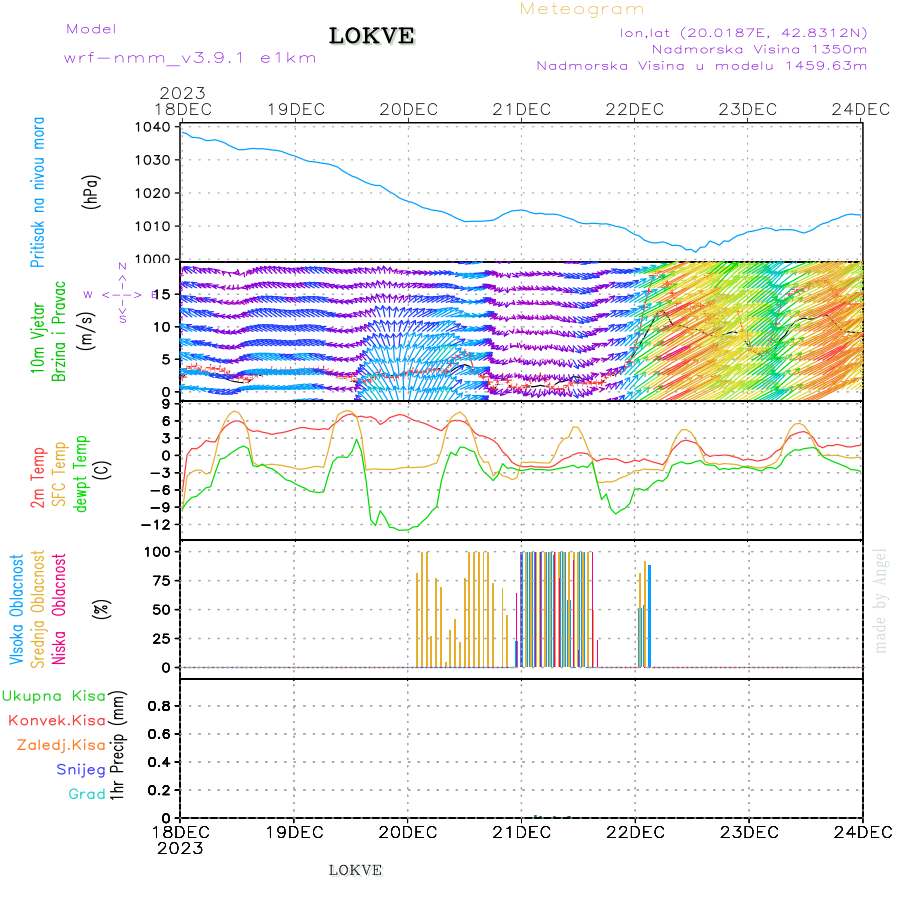Click the 0.8 tick on precipitation axis

[x=160, y=706]
